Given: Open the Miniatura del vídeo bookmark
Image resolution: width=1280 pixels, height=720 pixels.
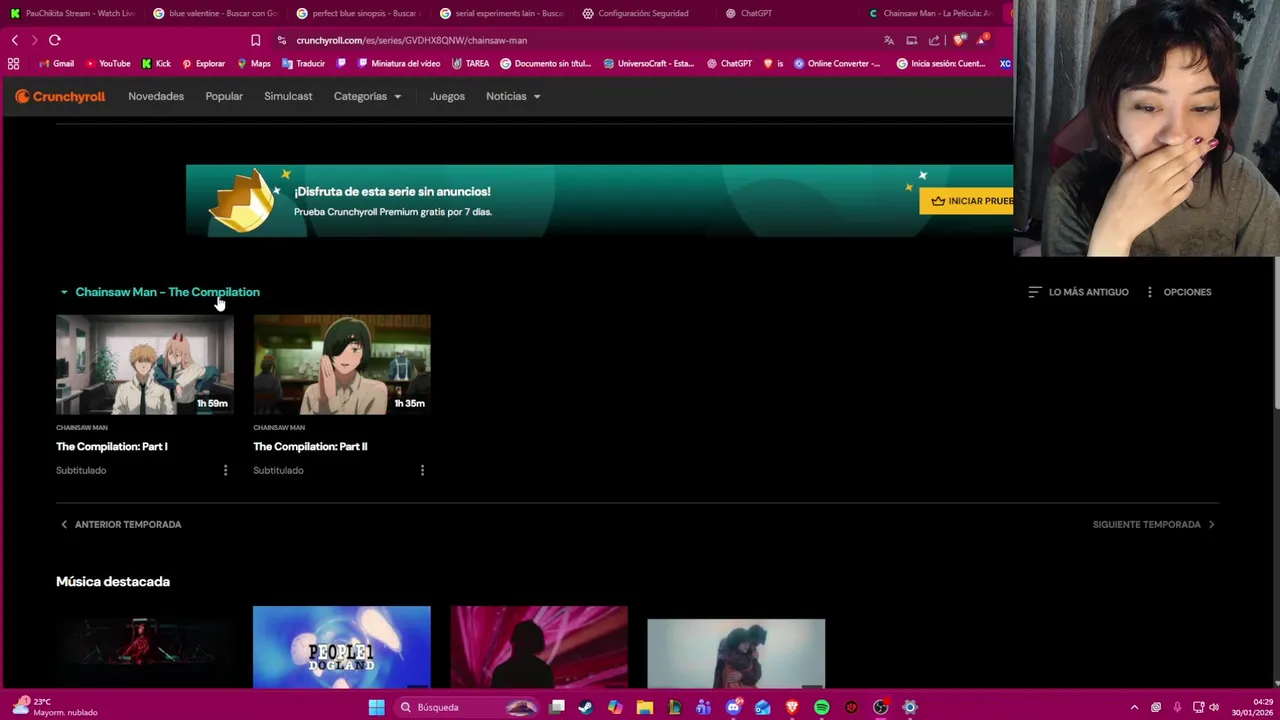Looking at the screenshot, I should click(397, 63).
